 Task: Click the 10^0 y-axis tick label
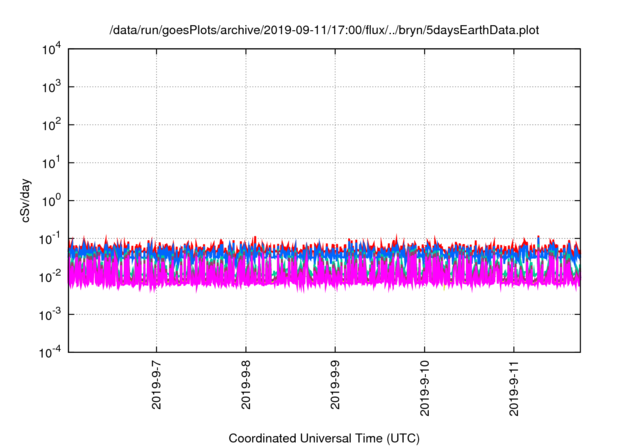pyautogui.click(x=51, y=201)
